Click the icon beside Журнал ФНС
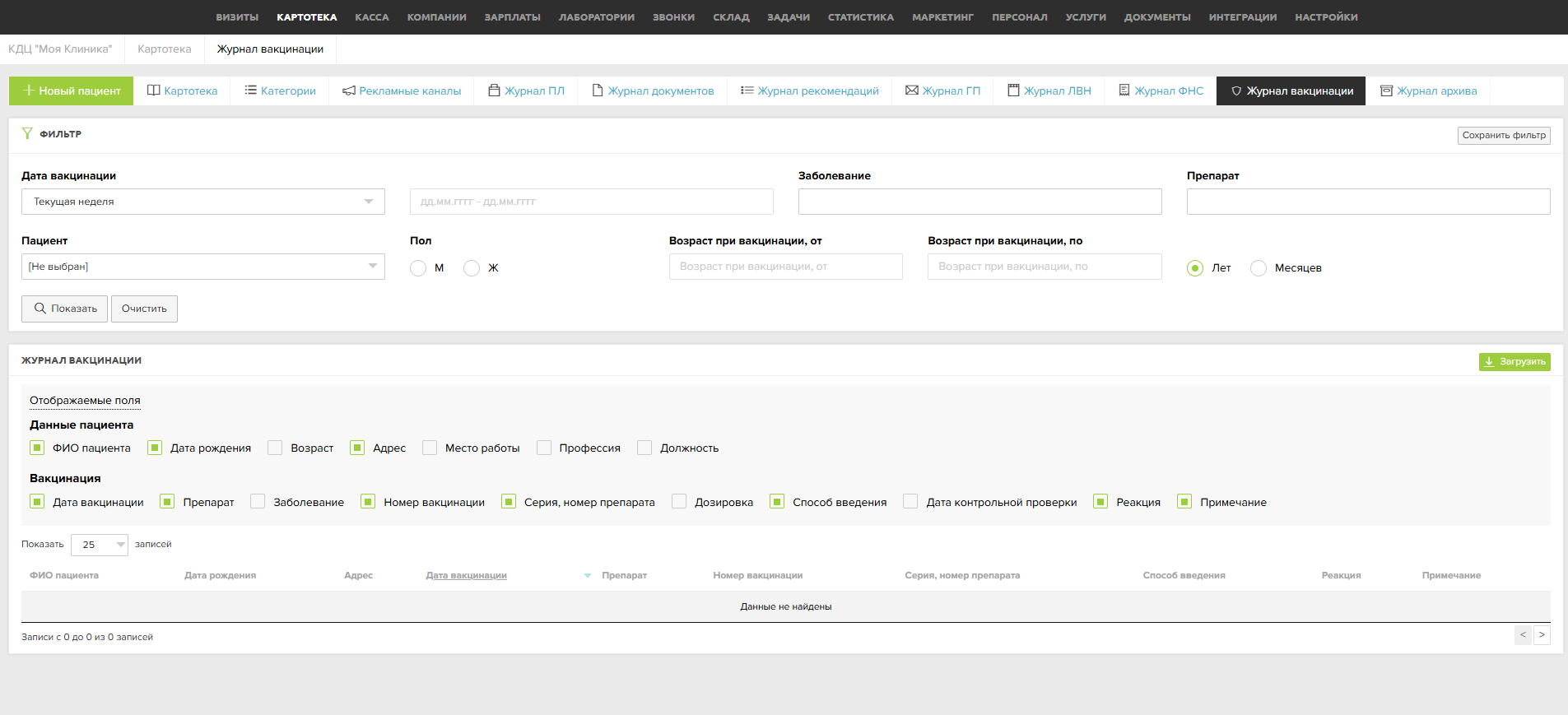The width and height of the screenshot is (1568, 715). (1124, 91)
